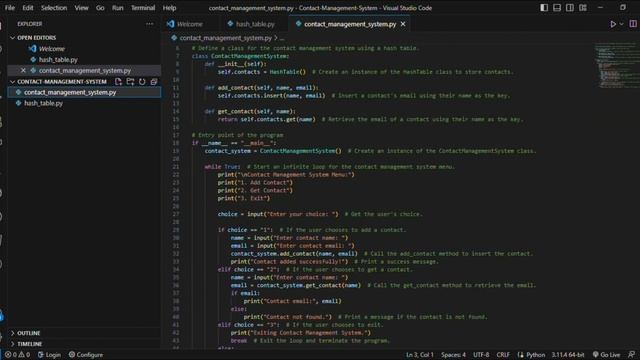This screenshot has height=360, width=640.
Task: Open the Run menu
Action: (118, 8)
